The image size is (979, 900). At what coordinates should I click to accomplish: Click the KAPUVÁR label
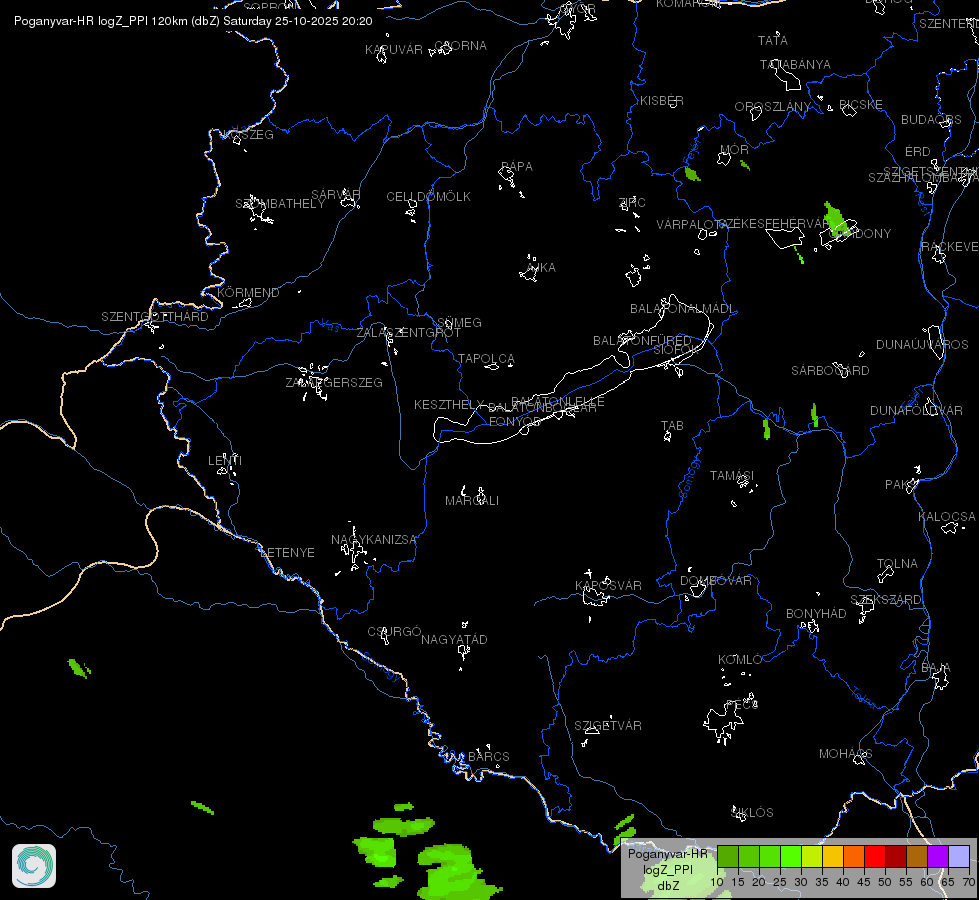point(393,50)
